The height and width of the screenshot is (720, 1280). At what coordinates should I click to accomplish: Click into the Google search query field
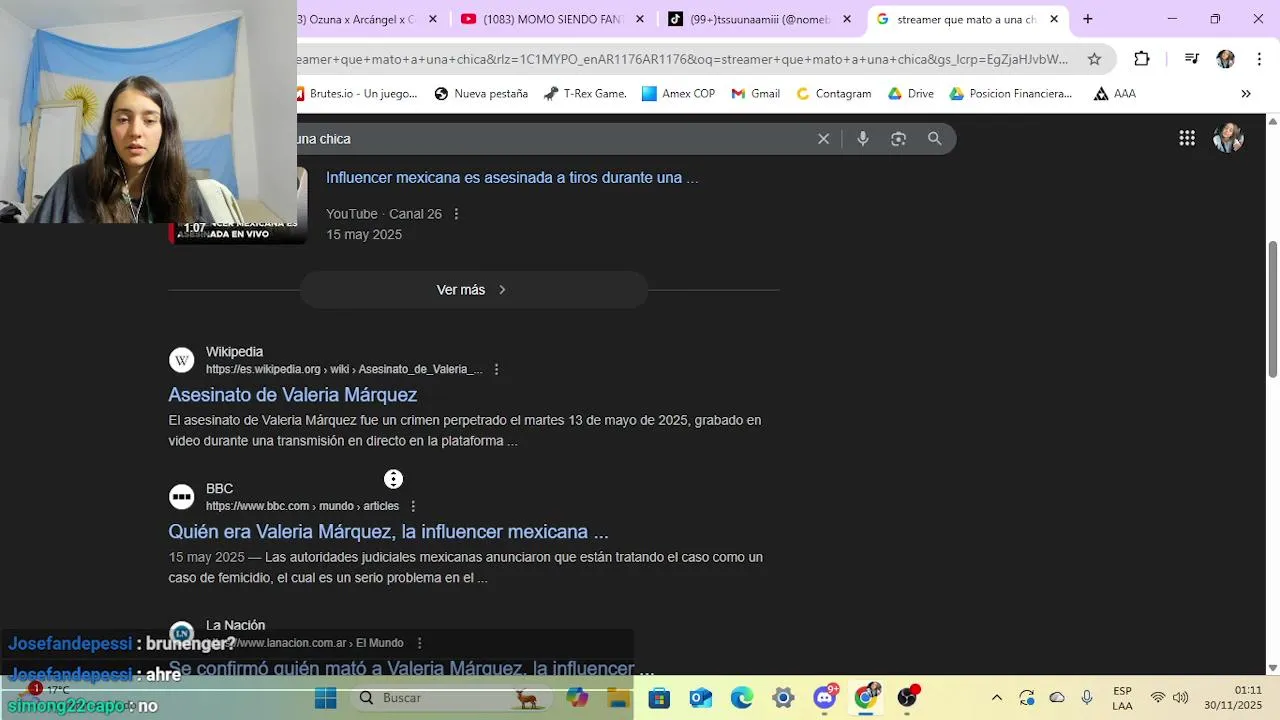[550, 139]
